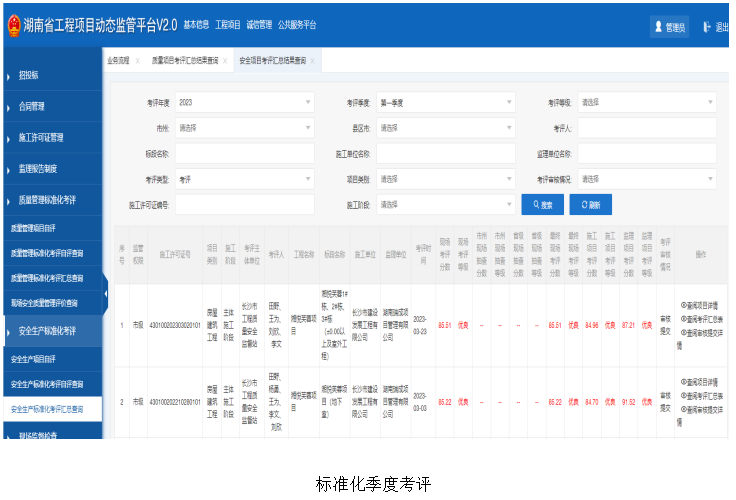Open 安全生产项目自评 in the sidebar
This screenshot has width=736, height=500.
pos(53,359)
